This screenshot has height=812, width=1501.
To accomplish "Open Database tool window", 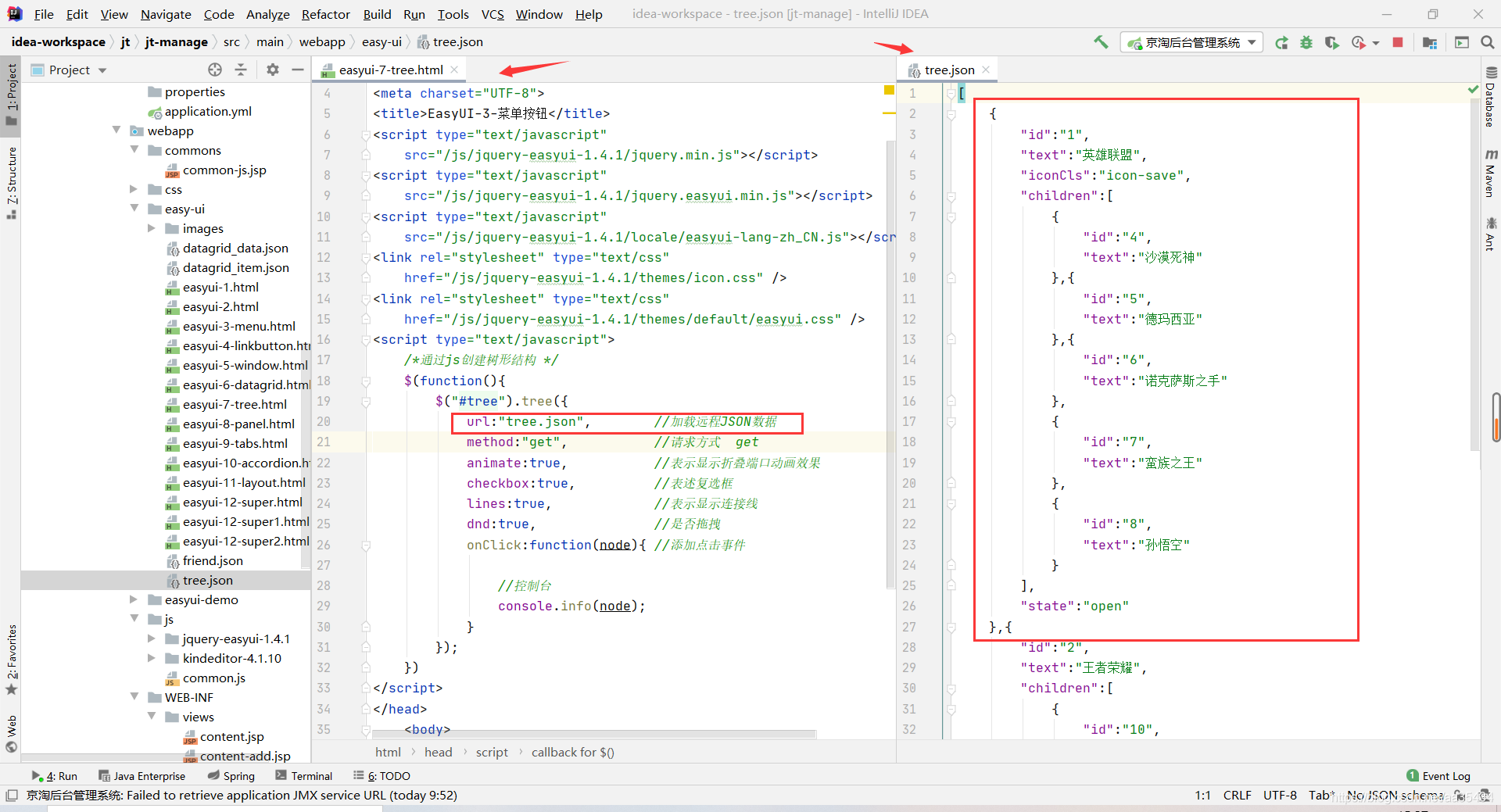I will pos(1491,97).
